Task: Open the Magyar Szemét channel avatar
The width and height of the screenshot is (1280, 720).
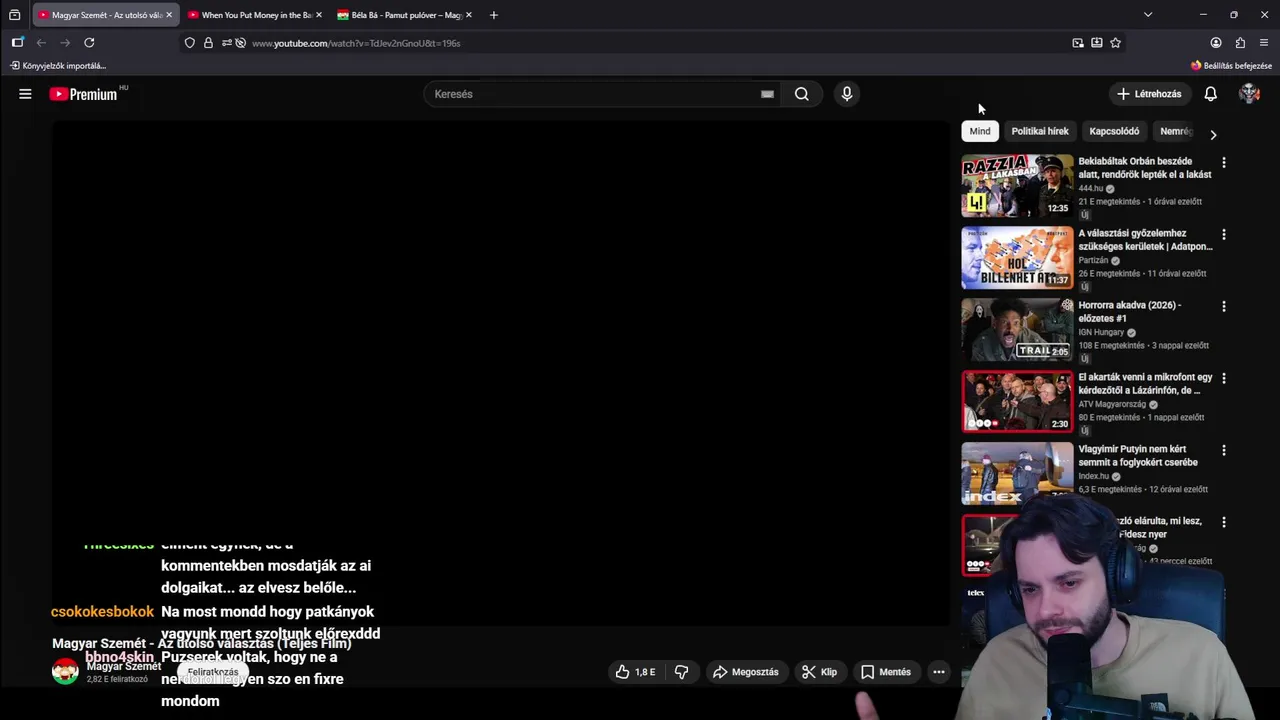Action: (65, 672)
